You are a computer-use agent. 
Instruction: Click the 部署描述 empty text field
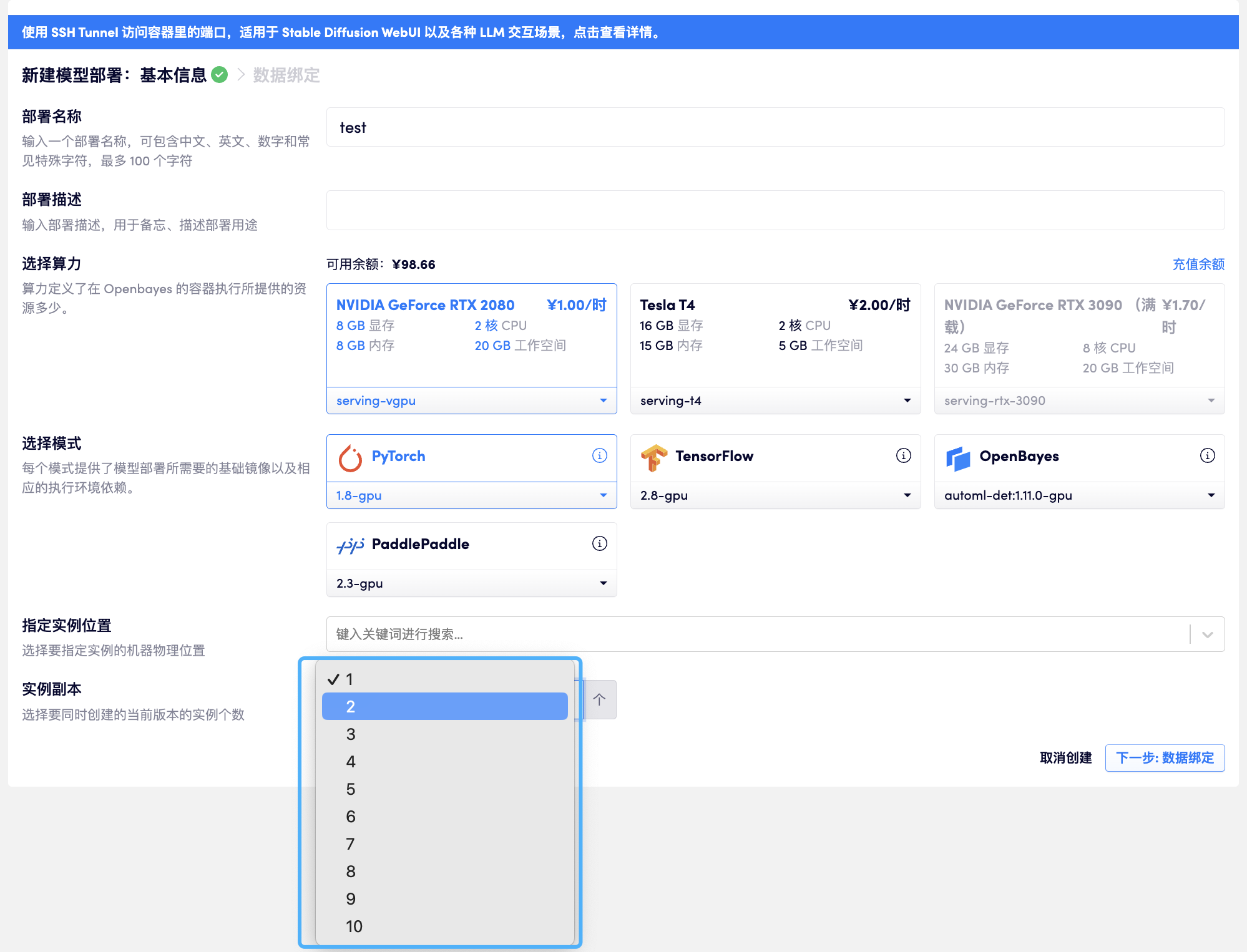[x=775, y=210]
